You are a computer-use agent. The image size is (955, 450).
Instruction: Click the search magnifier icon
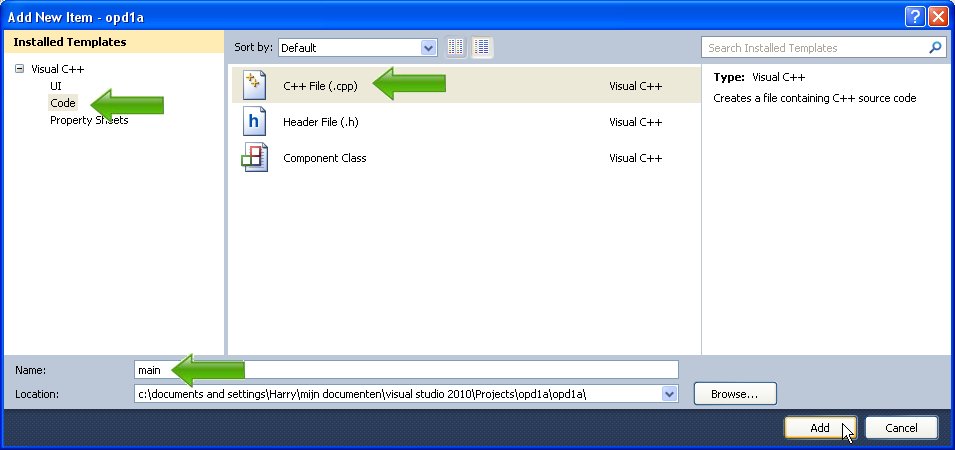tap(935, 47)
